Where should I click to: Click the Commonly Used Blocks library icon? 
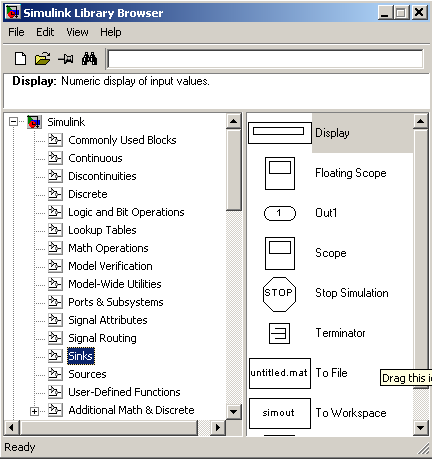pos(55,140)
